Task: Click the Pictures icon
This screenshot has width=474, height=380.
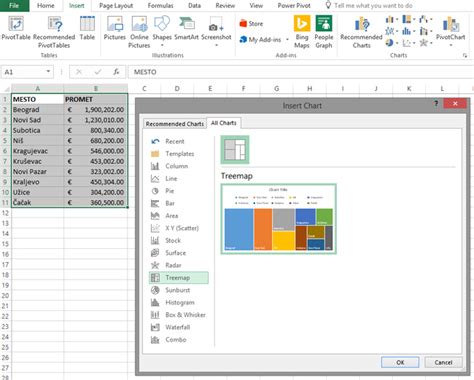Action: tap(115, 28)
